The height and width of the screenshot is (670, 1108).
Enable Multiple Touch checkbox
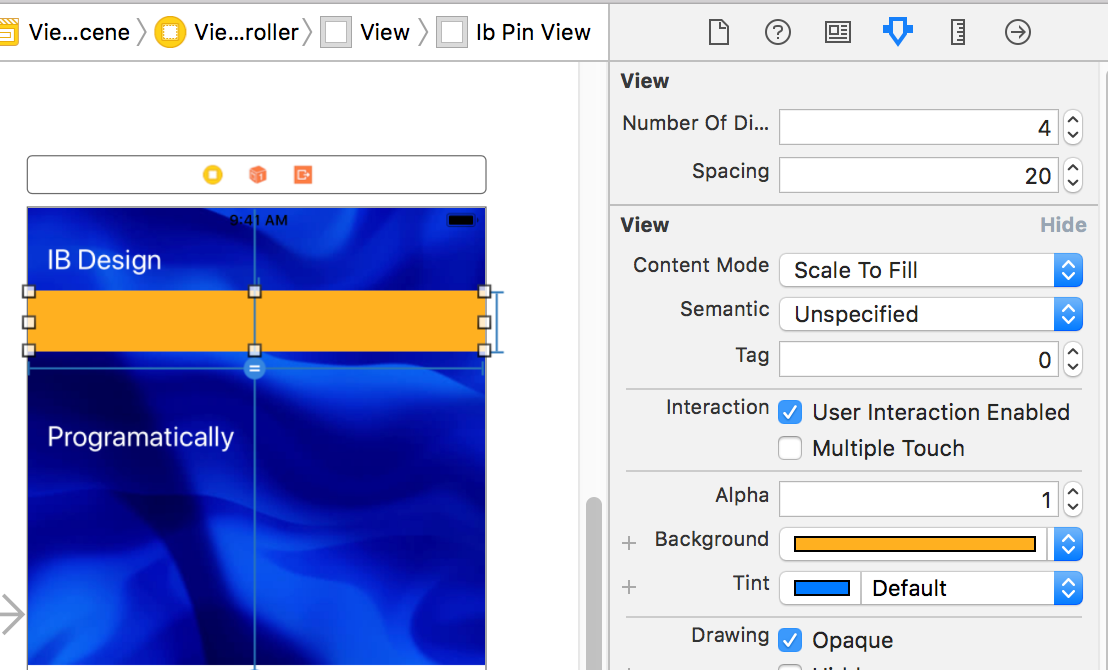[x=790, y=448]
